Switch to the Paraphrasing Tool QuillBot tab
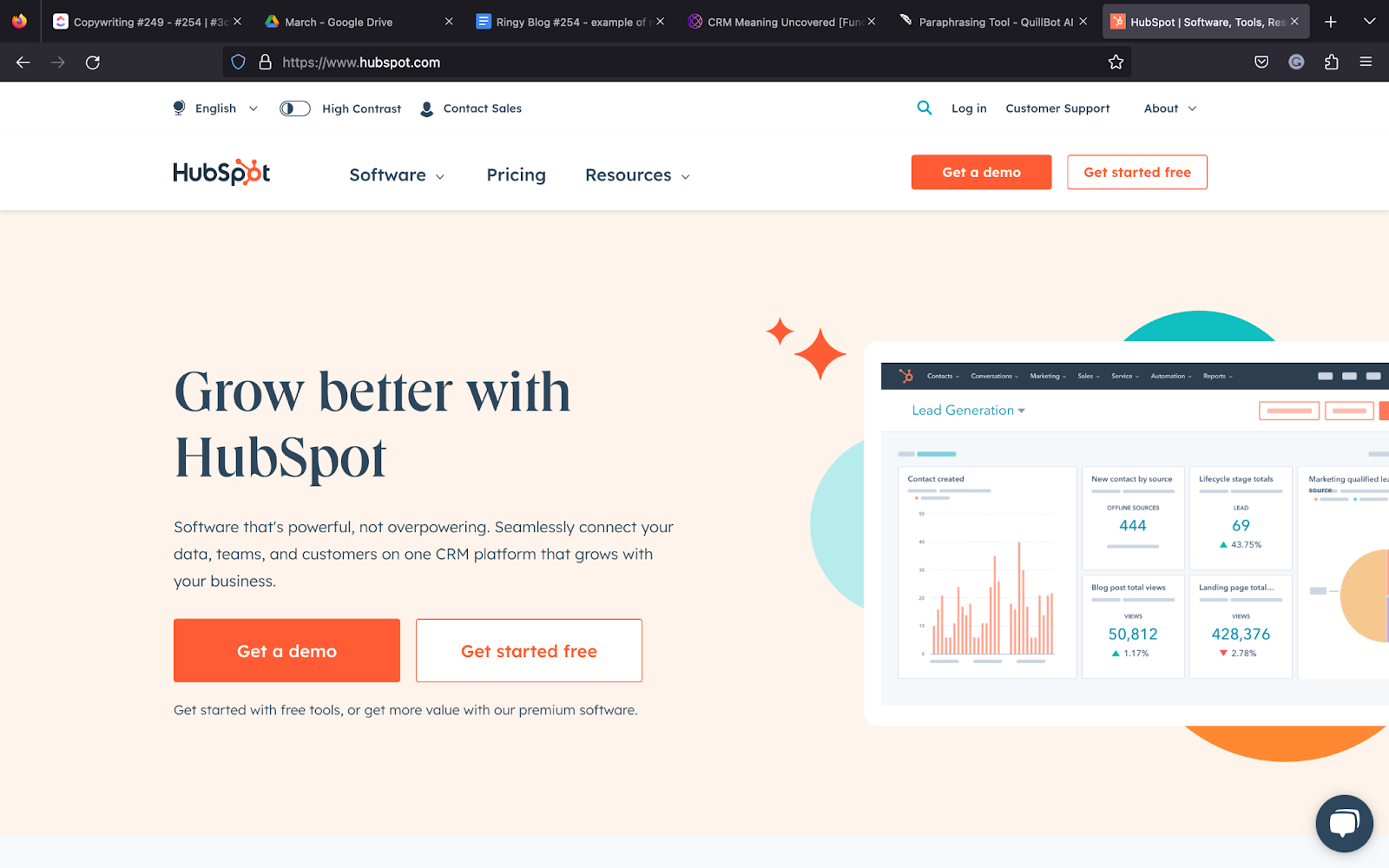 [995, 22]
